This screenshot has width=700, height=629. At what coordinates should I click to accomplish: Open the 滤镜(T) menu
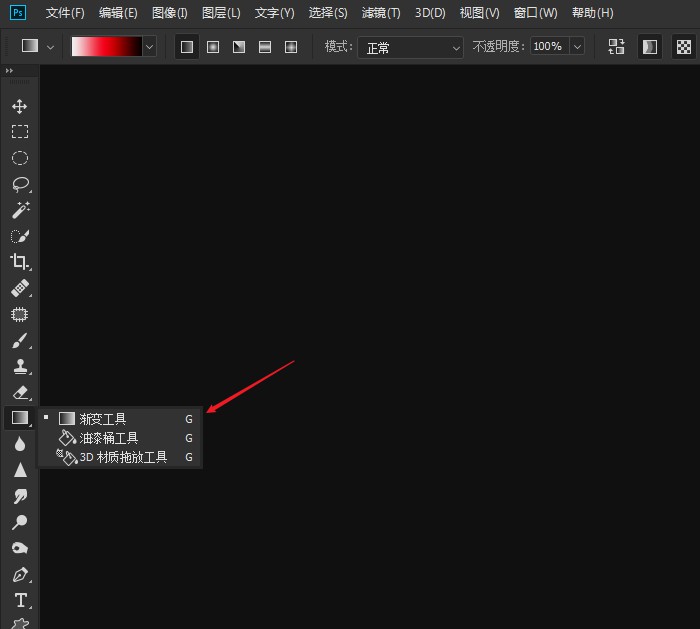click(381, 13)
